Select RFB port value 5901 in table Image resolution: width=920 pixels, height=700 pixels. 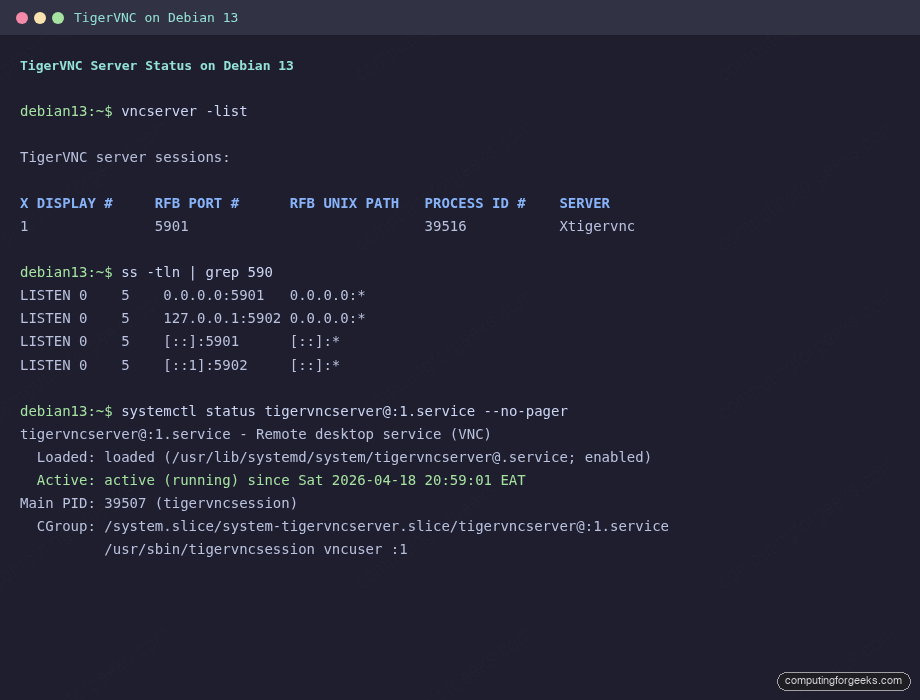tap(171, 226)
